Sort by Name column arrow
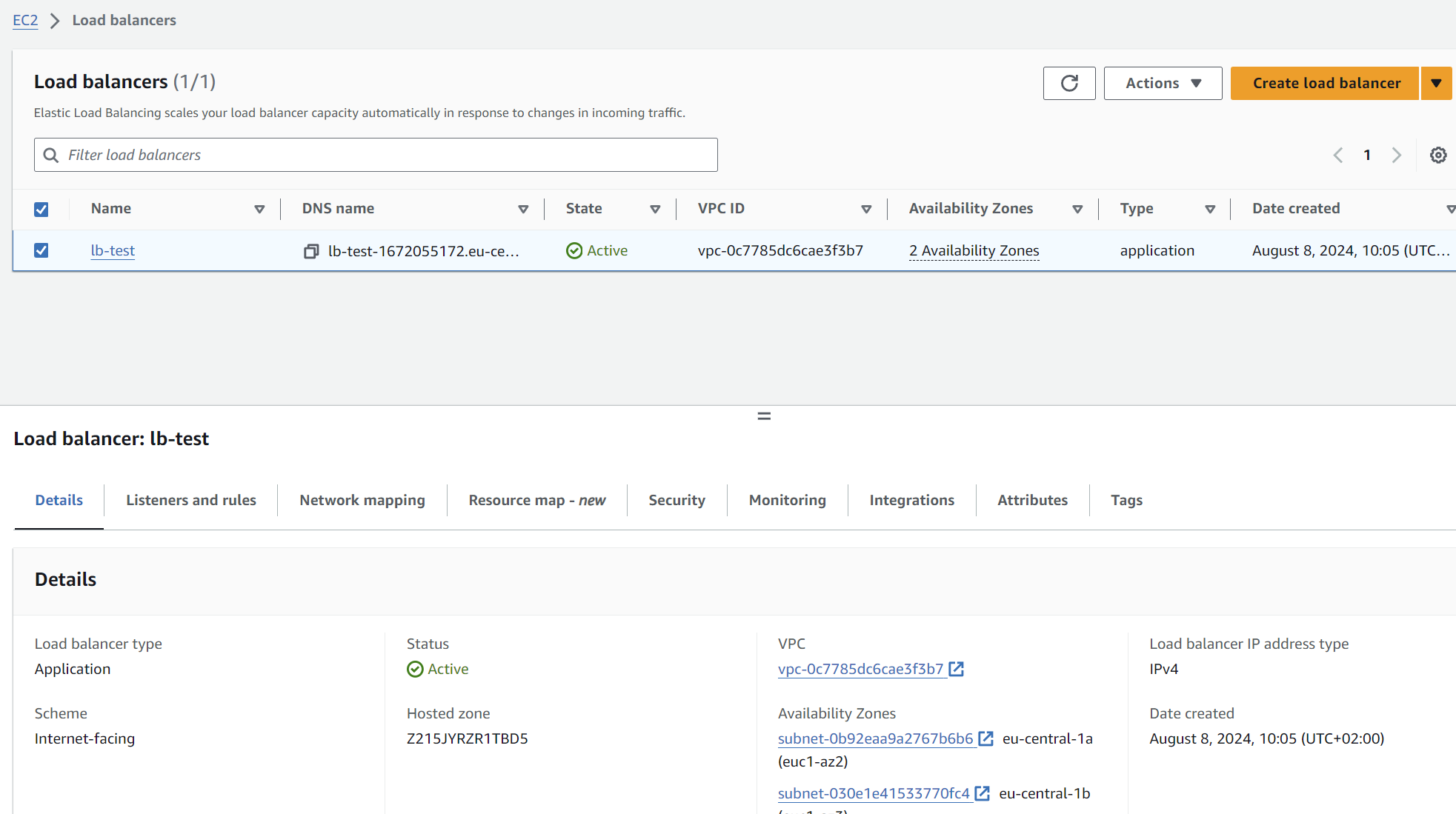The image size is (1456, 814). pyautogui.click(x=259, y=210)
